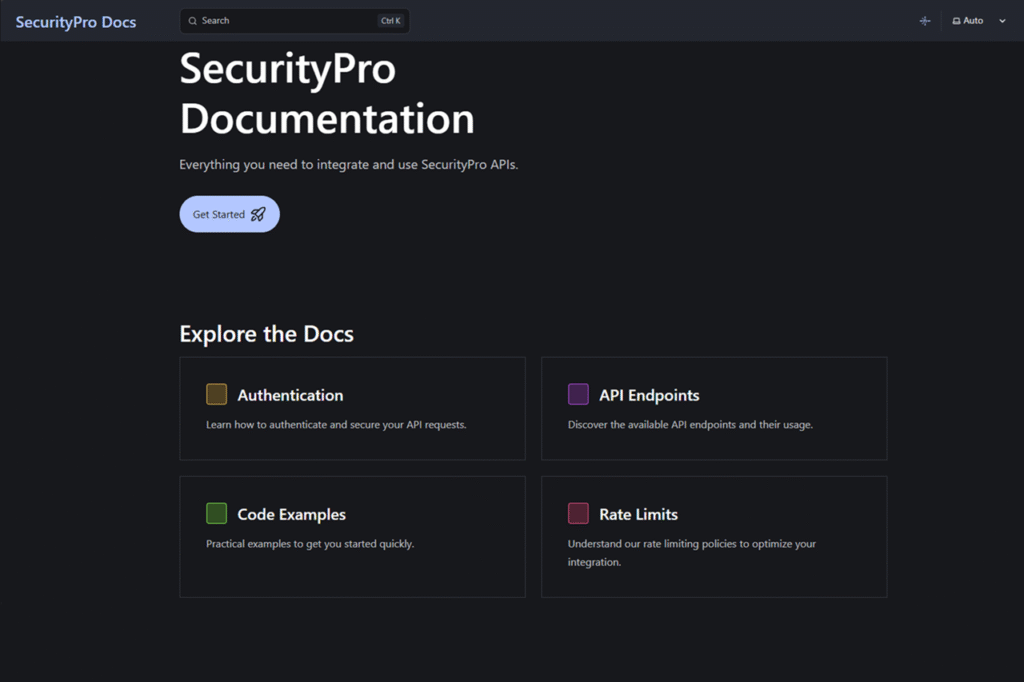Viewport: 1024px width, 682px height.
Task: Select the yellow Authentication card icon
Action: tap(216, 394)
